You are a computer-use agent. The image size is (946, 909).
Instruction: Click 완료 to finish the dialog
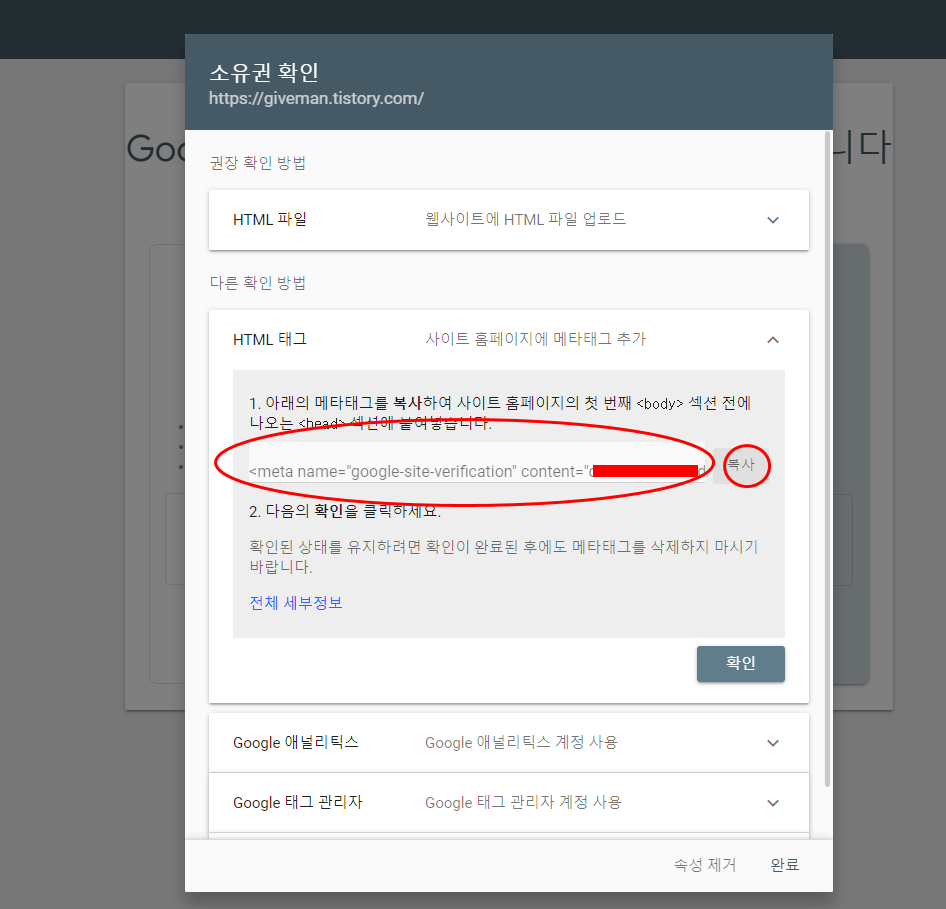[784, 865]
